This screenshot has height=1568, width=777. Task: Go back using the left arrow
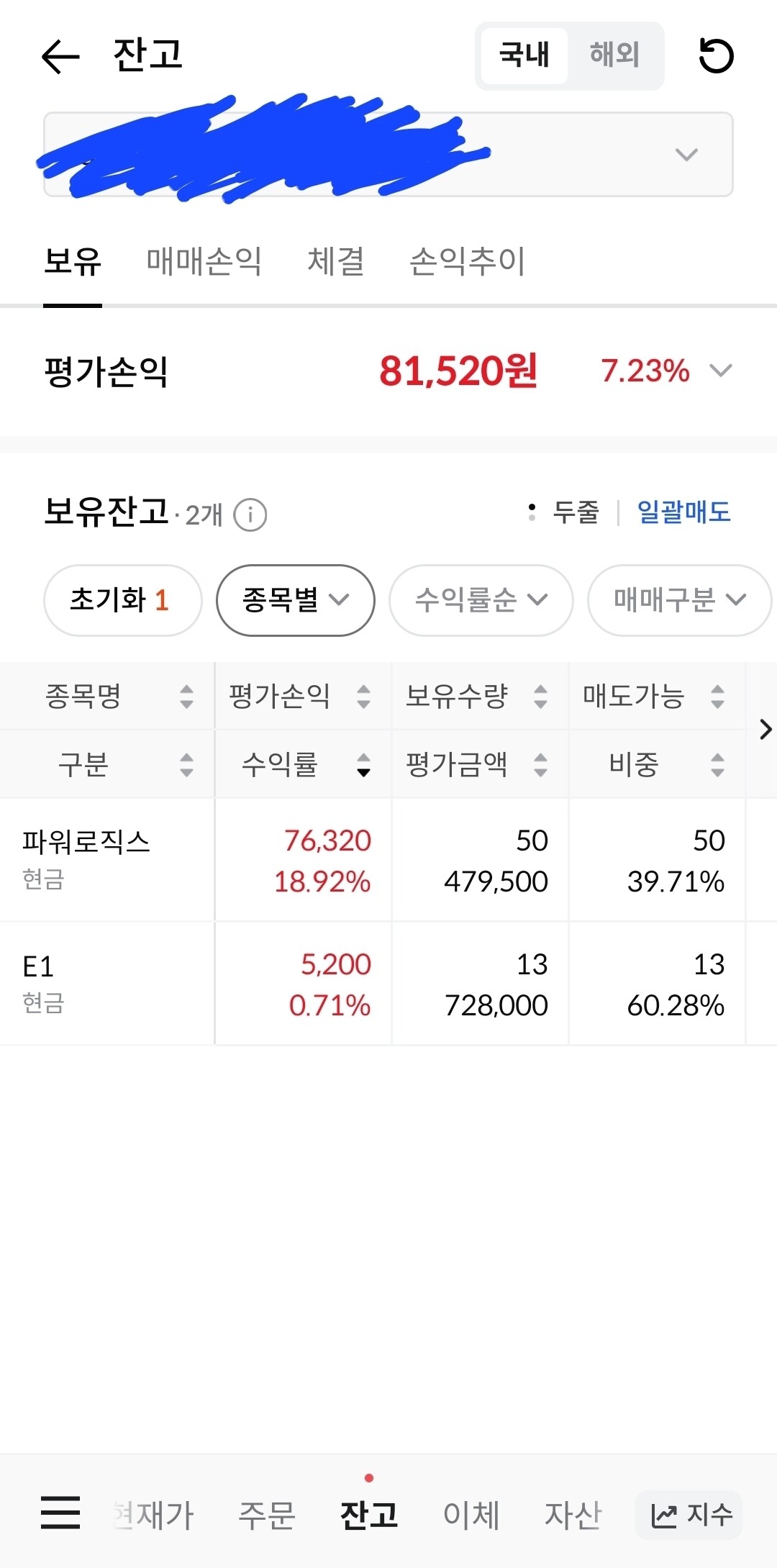(x=60, y=58)
